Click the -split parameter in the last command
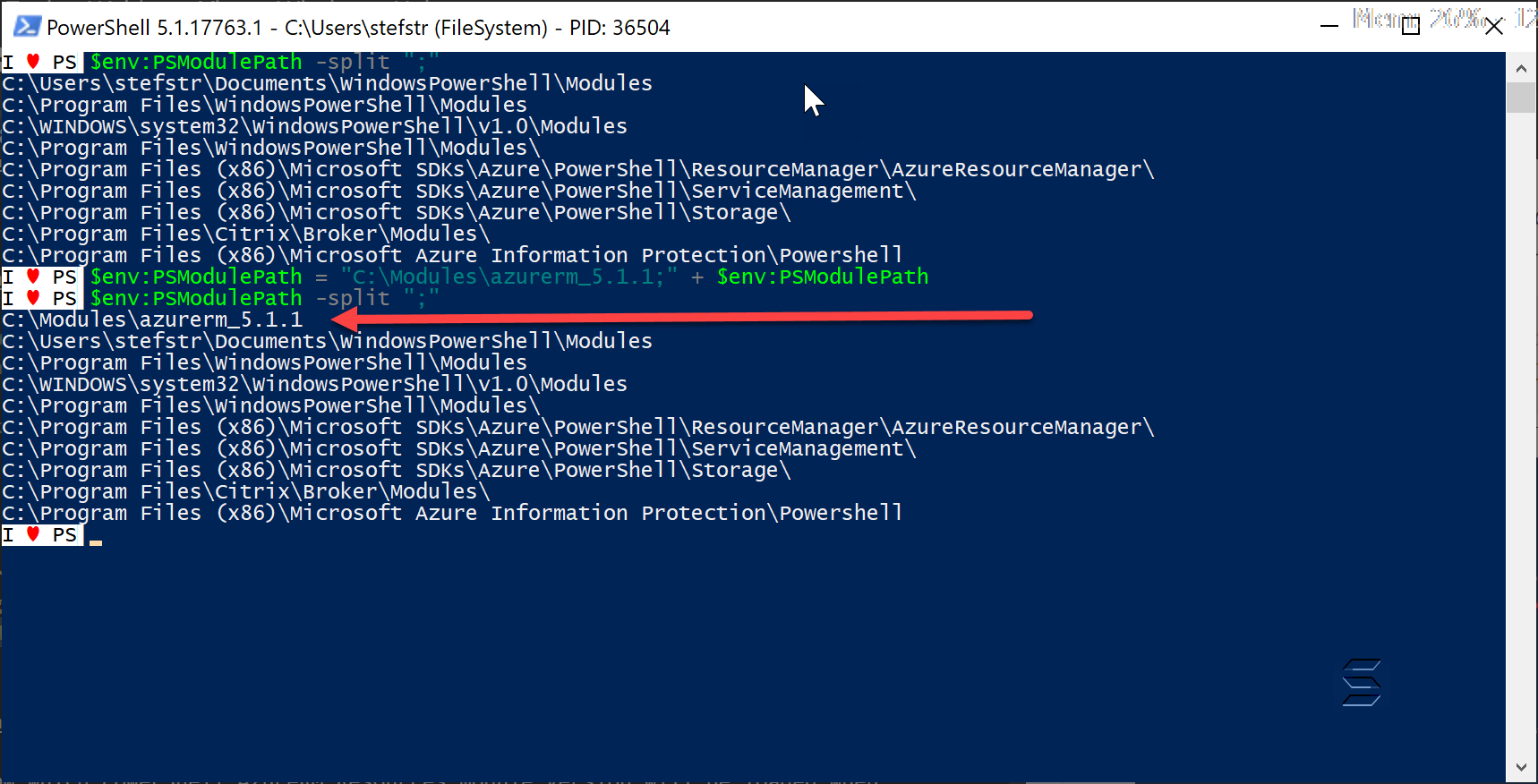Viewport: 1538px width, 784px height. (353, 298)
